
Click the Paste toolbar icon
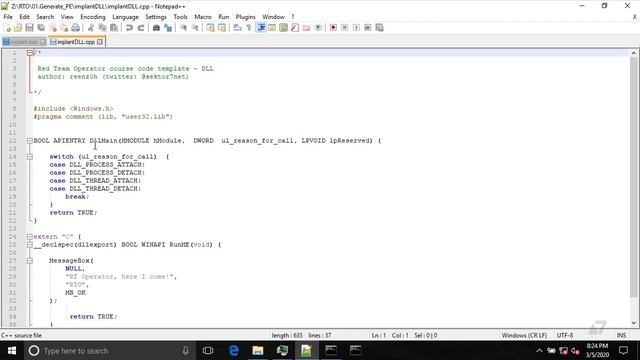(114, 28)
